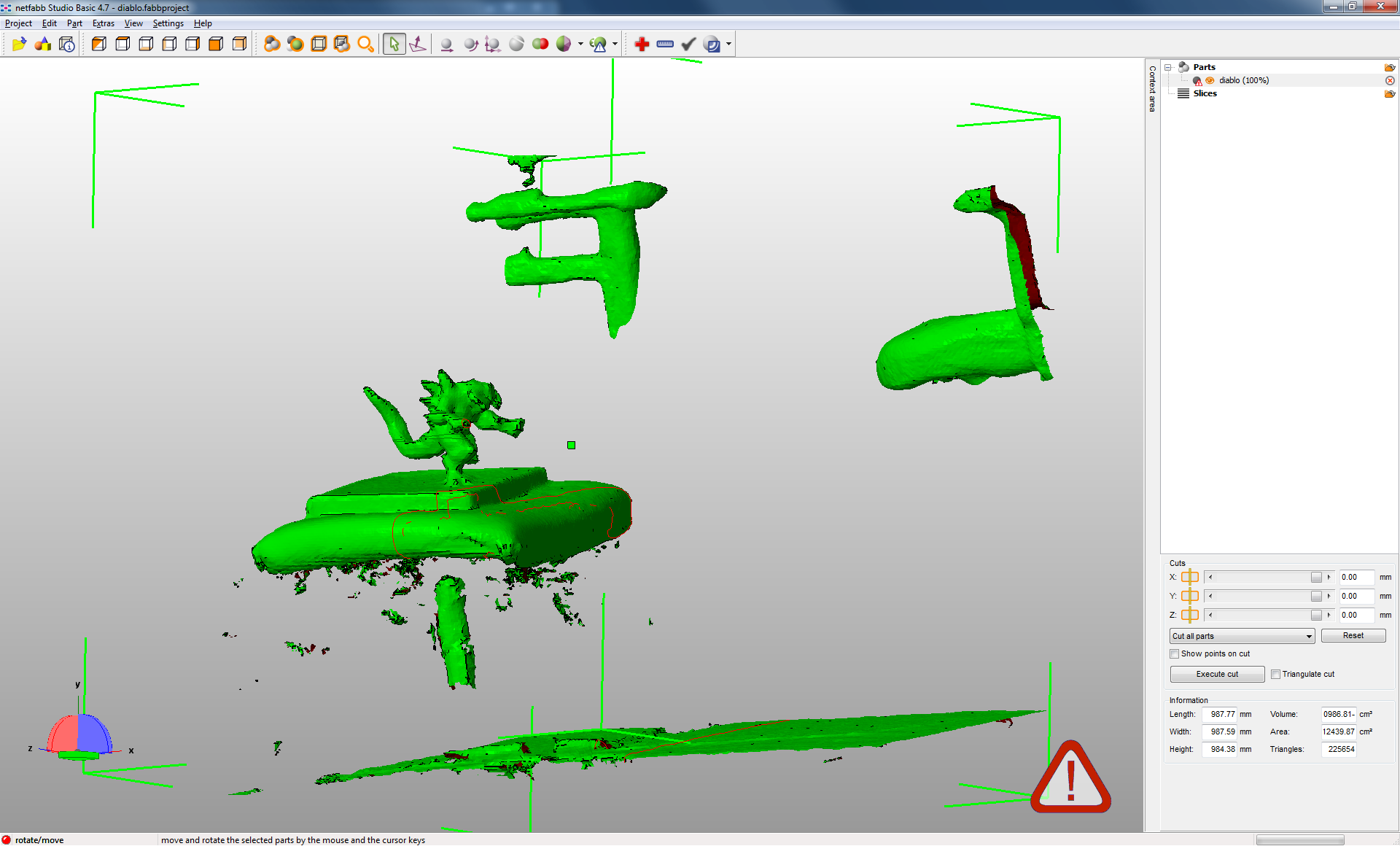Open the Edit menu
The width and height of the screenshot is (1400, 846).
(x=50, y=23)
